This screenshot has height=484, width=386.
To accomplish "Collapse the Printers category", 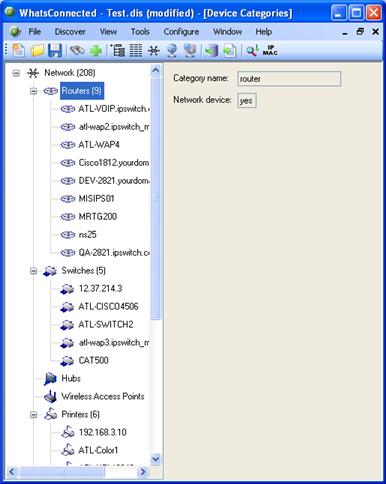I will click(x=33, y=415).
